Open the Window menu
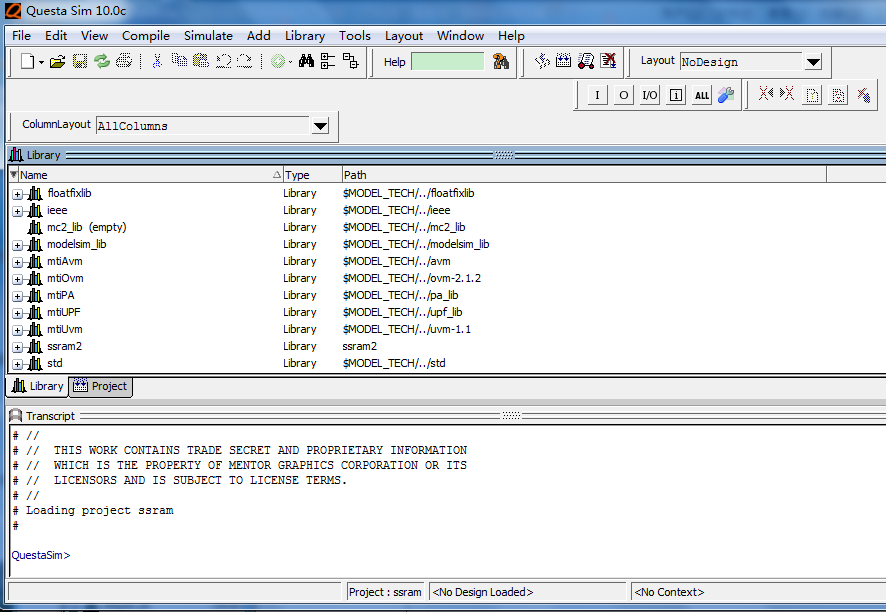This screenshot has height=612, width=886. (x=460, y=36)
